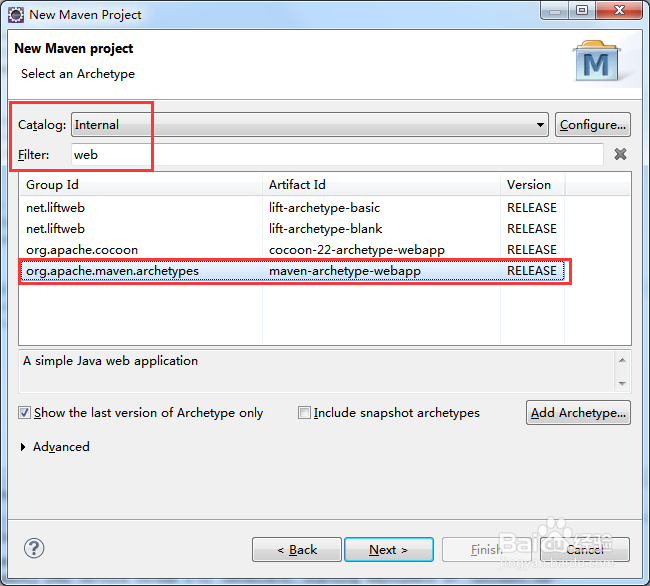The width and height of the screenshot is (650, 586).
Task: Sort by the Version column header
Action: (532, 185)
